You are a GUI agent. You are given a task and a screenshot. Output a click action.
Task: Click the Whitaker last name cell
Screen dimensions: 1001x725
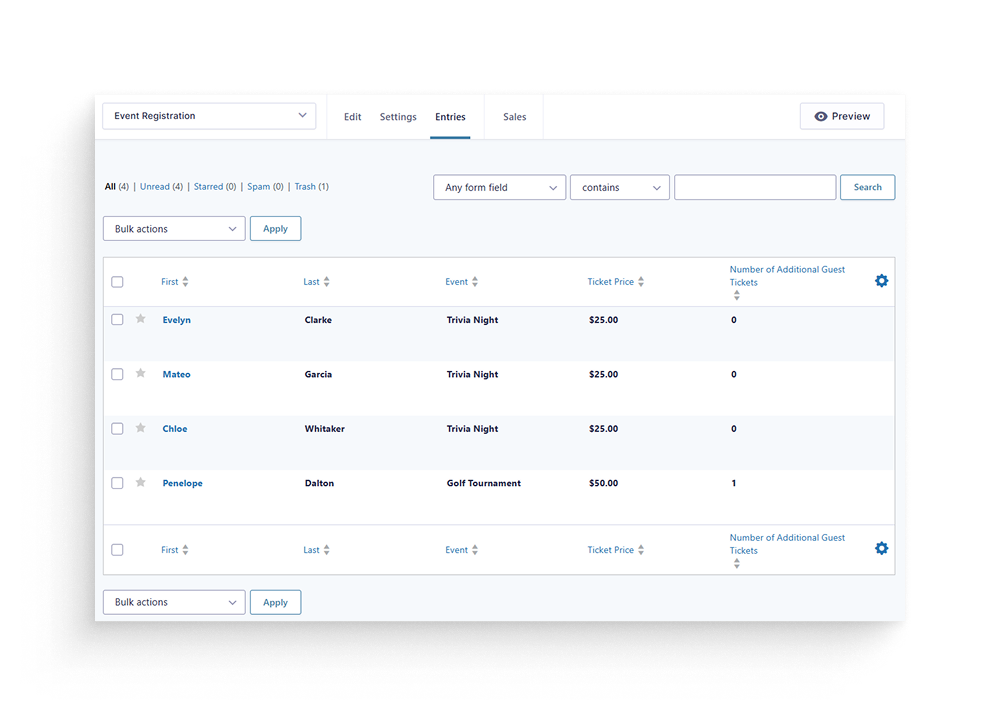pyautogui.click(x=324, y=428)
